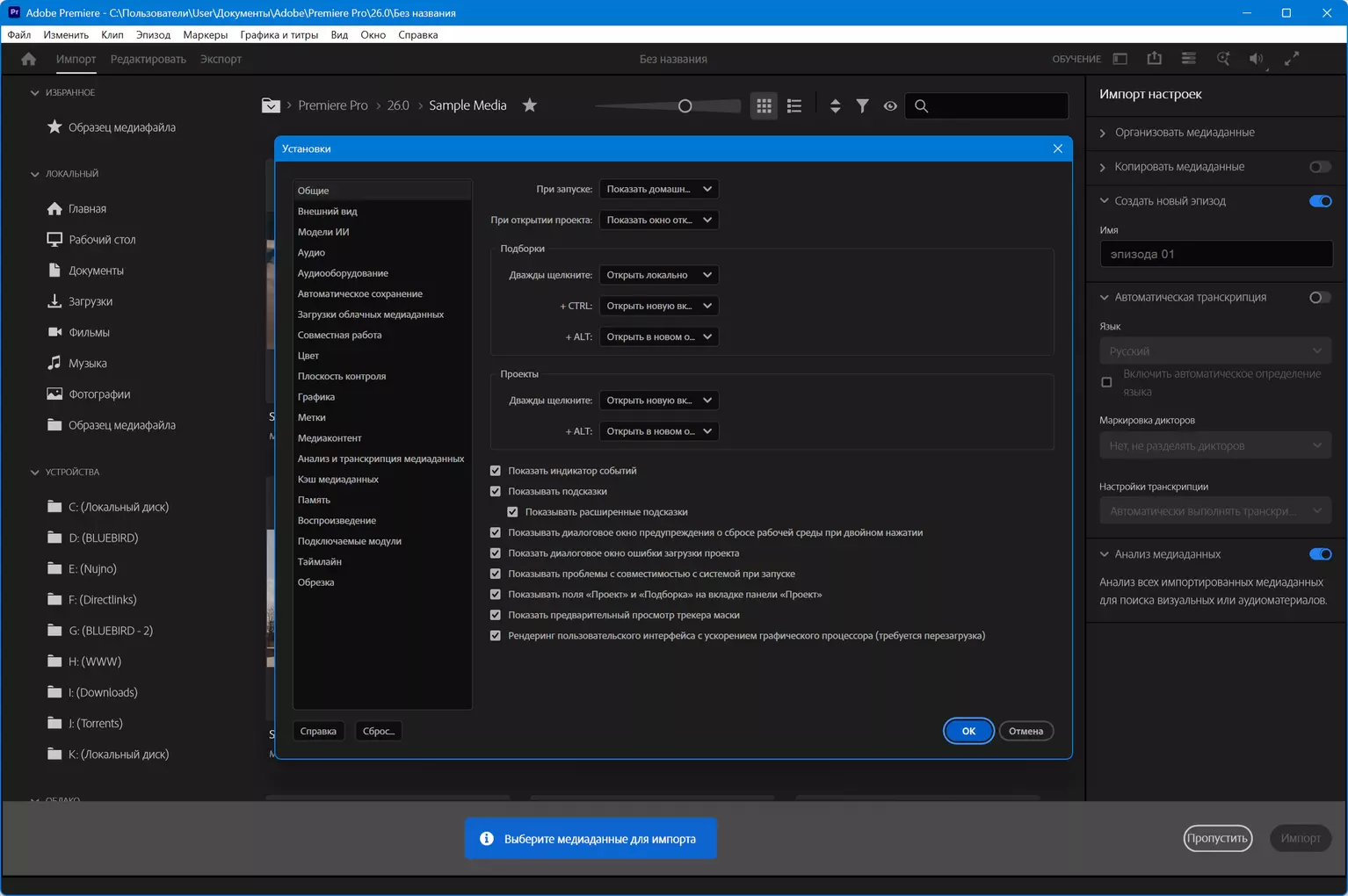The height and width of the screenshot is (896, 1348).
Task: Click the Сброс.. button
Action: point(379,731)
